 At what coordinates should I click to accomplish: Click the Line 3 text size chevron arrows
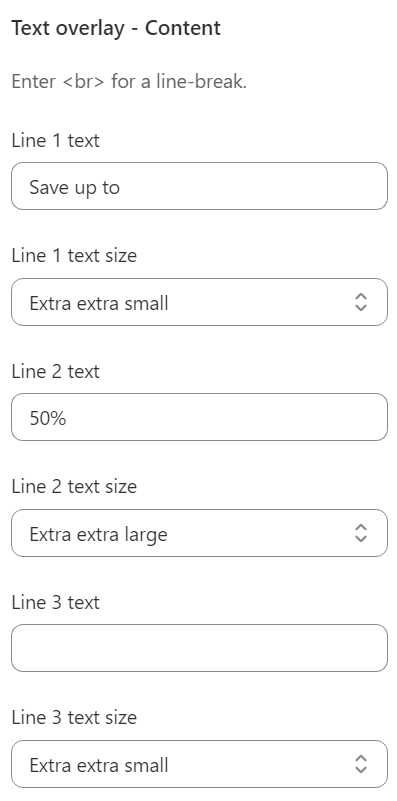[361, 764]
